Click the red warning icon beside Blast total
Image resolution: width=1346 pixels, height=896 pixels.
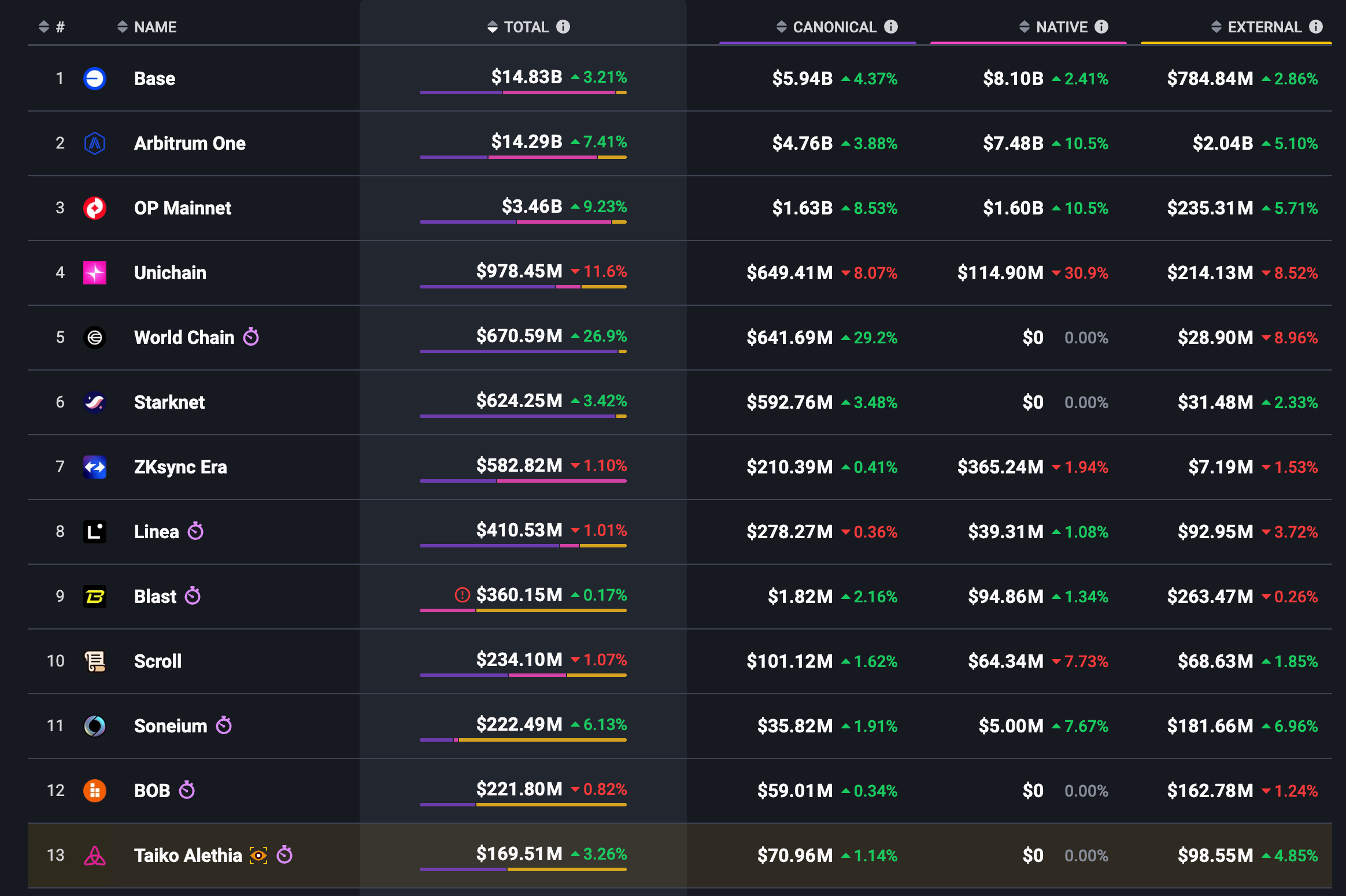(x=462, y=595)
